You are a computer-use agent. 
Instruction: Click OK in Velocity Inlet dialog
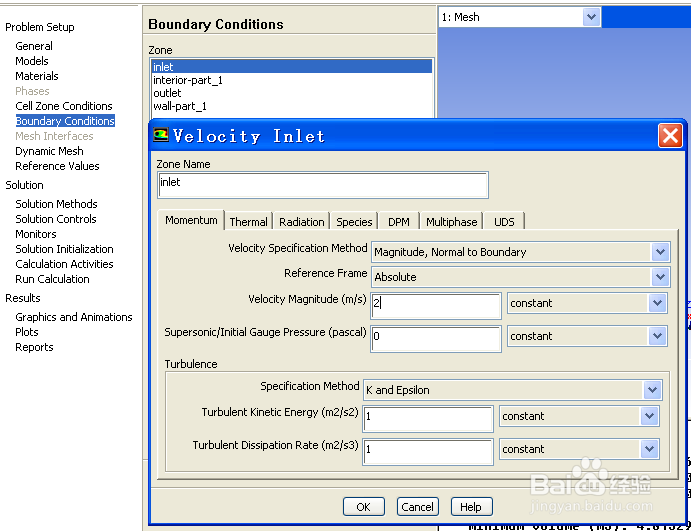coord(364,507)
